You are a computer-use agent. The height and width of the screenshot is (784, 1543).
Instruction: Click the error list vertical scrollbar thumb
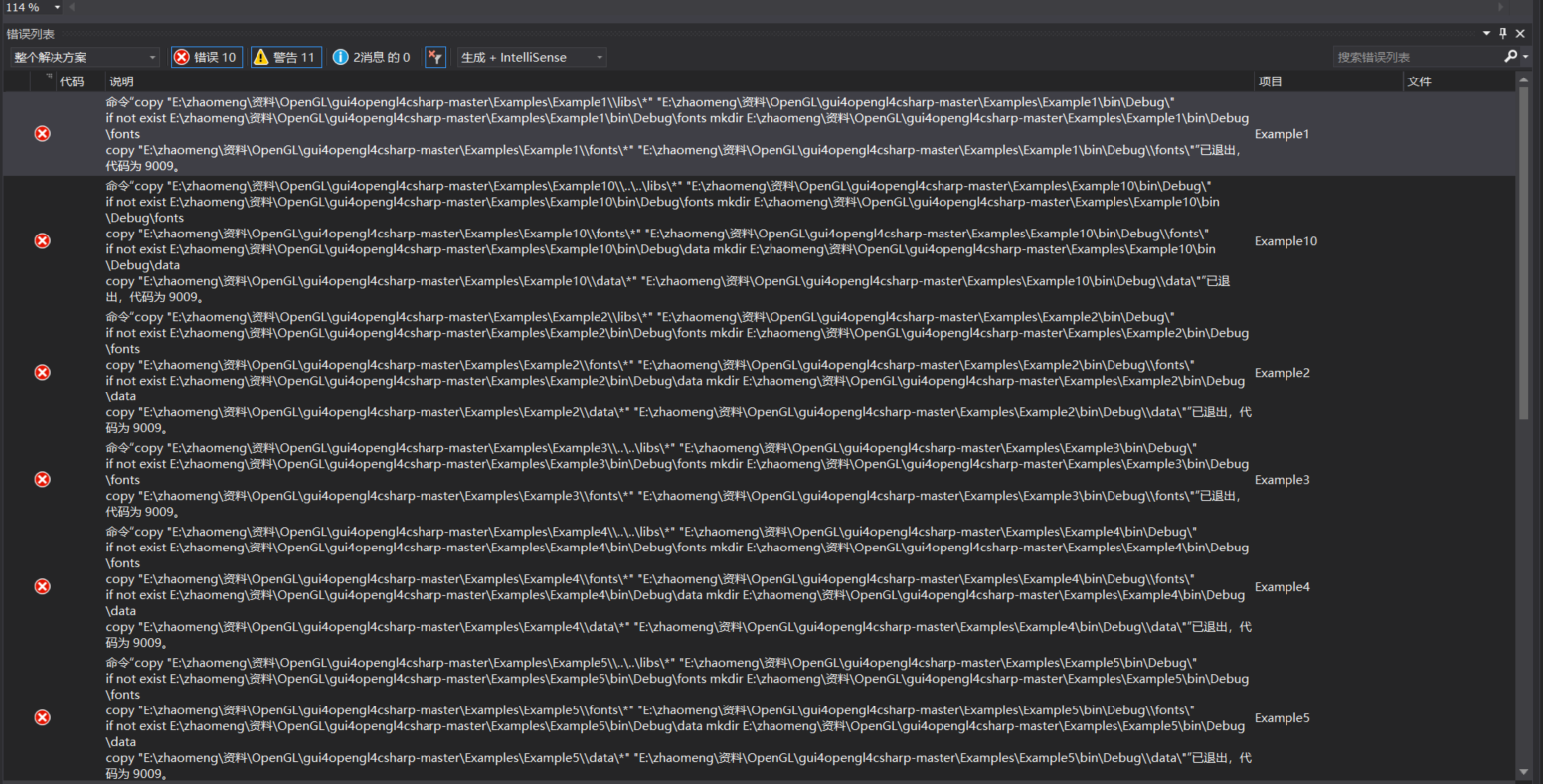[1524, 254]
